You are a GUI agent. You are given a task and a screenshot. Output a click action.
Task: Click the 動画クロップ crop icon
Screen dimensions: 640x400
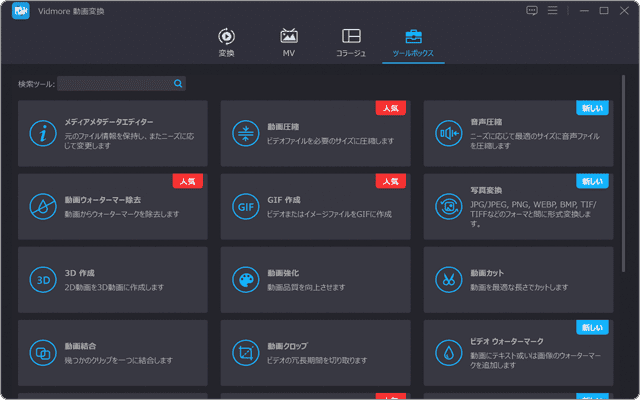pos(246,353)
